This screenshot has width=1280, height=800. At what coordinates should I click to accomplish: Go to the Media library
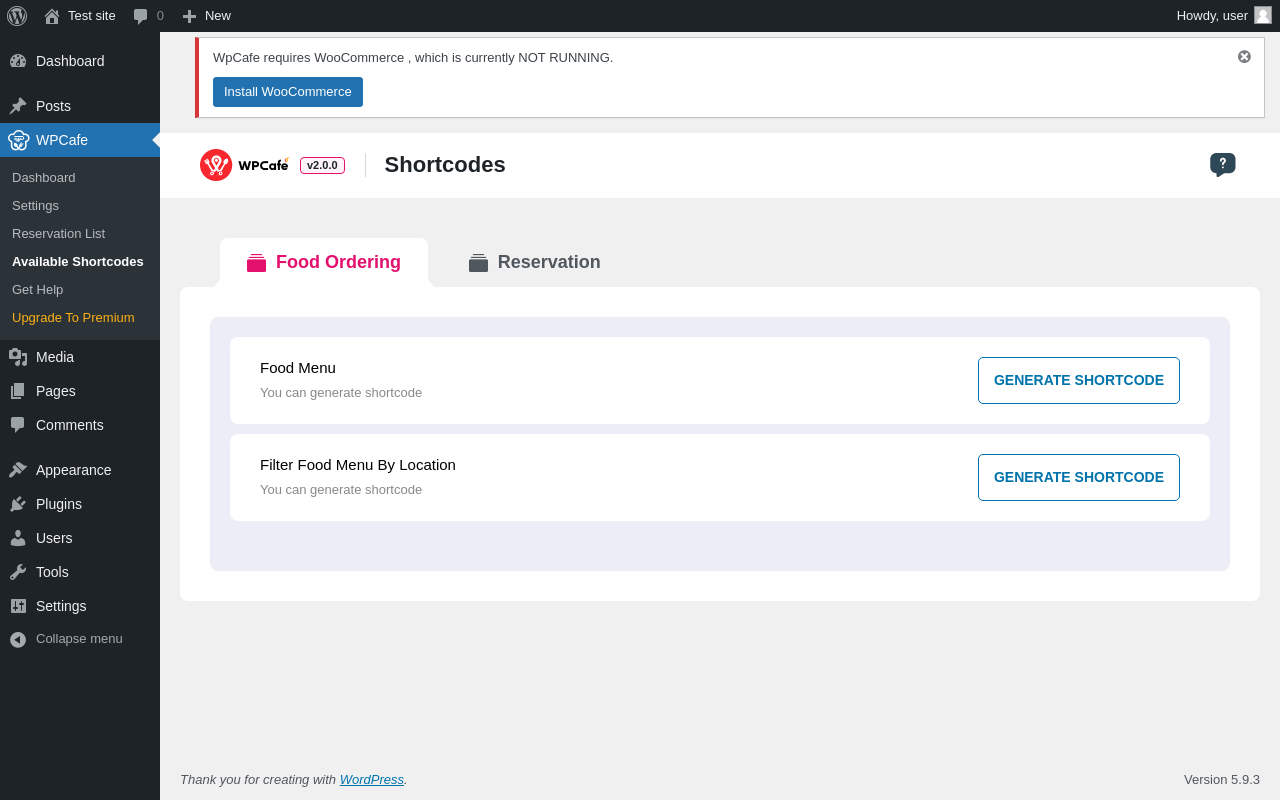click(x=54, y=357)
